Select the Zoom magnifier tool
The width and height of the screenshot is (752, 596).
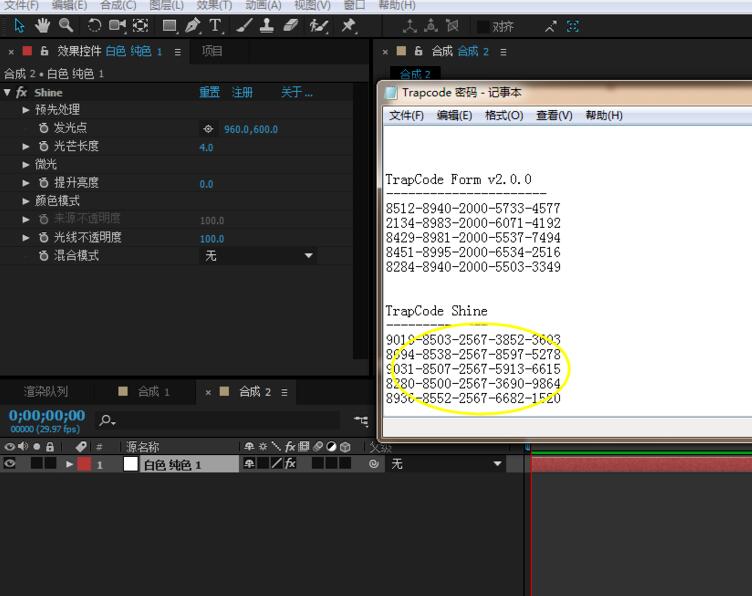pos(66,25)
